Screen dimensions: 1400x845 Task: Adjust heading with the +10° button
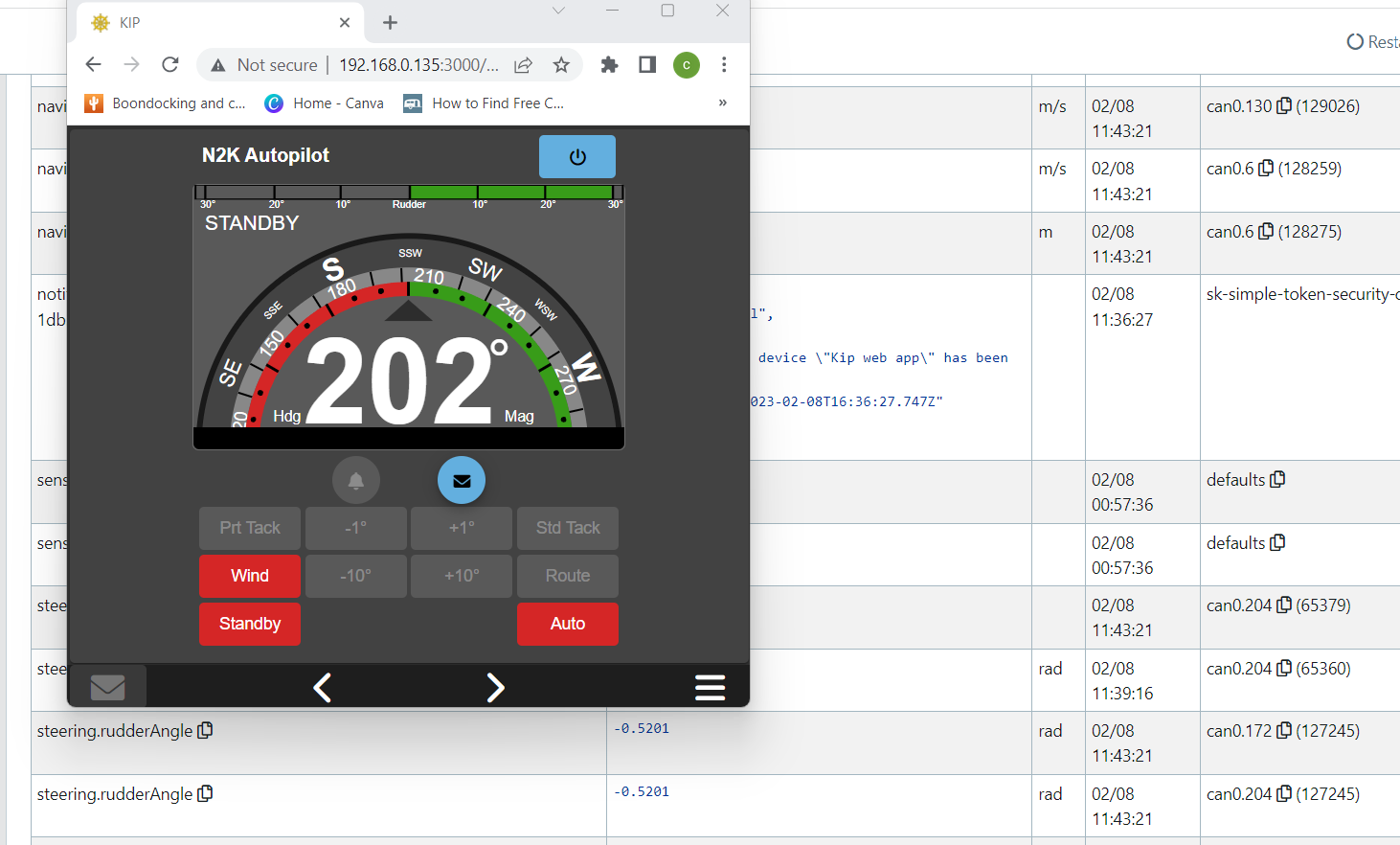461,576
